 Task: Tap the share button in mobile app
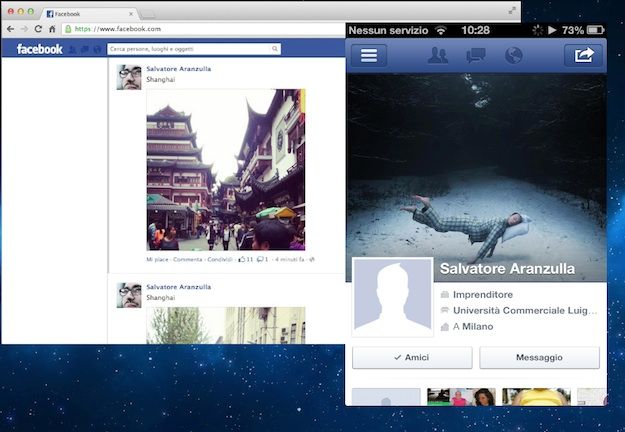584,55
